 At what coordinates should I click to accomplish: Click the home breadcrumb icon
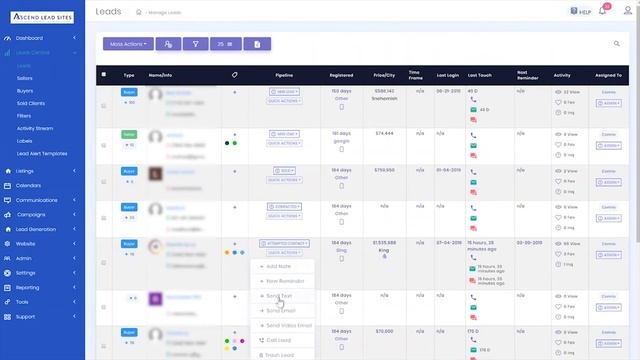pyautogui.click(x=139, y=12)
